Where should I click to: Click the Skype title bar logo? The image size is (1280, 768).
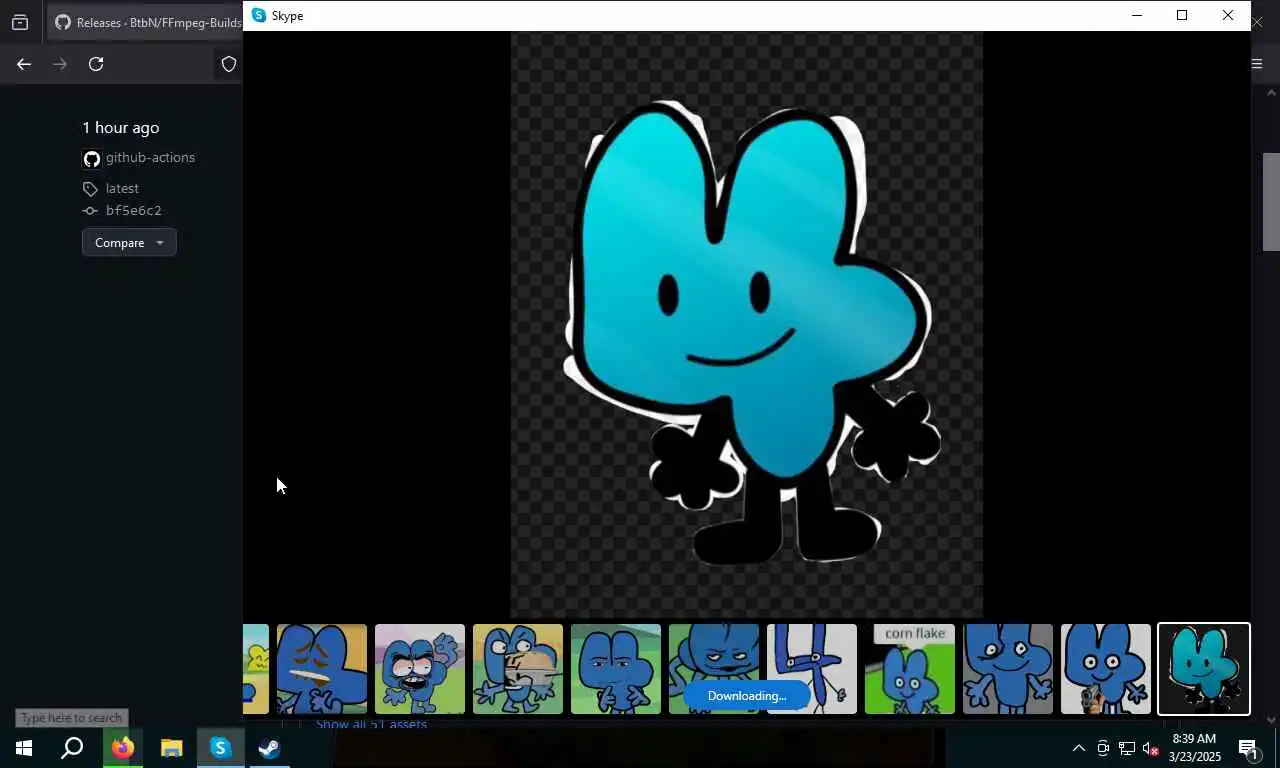259,15
